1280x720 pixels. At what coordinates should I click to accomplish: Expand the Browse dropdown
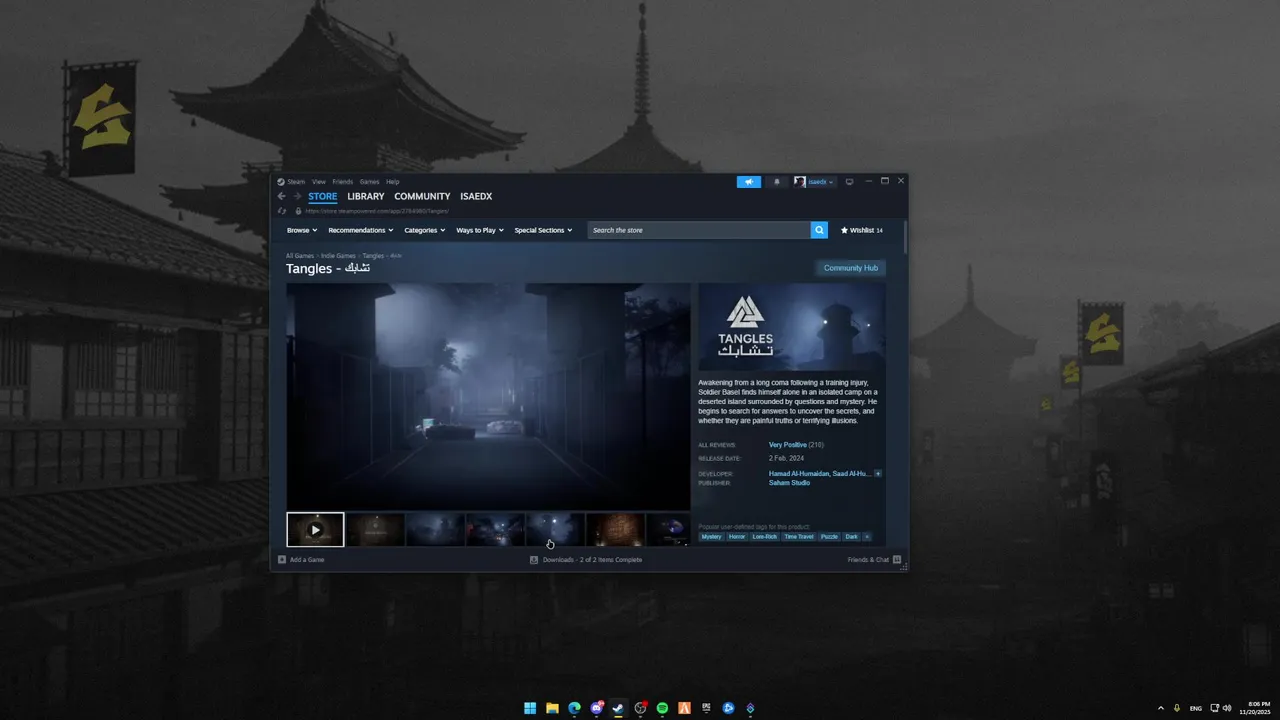point(302,230)
